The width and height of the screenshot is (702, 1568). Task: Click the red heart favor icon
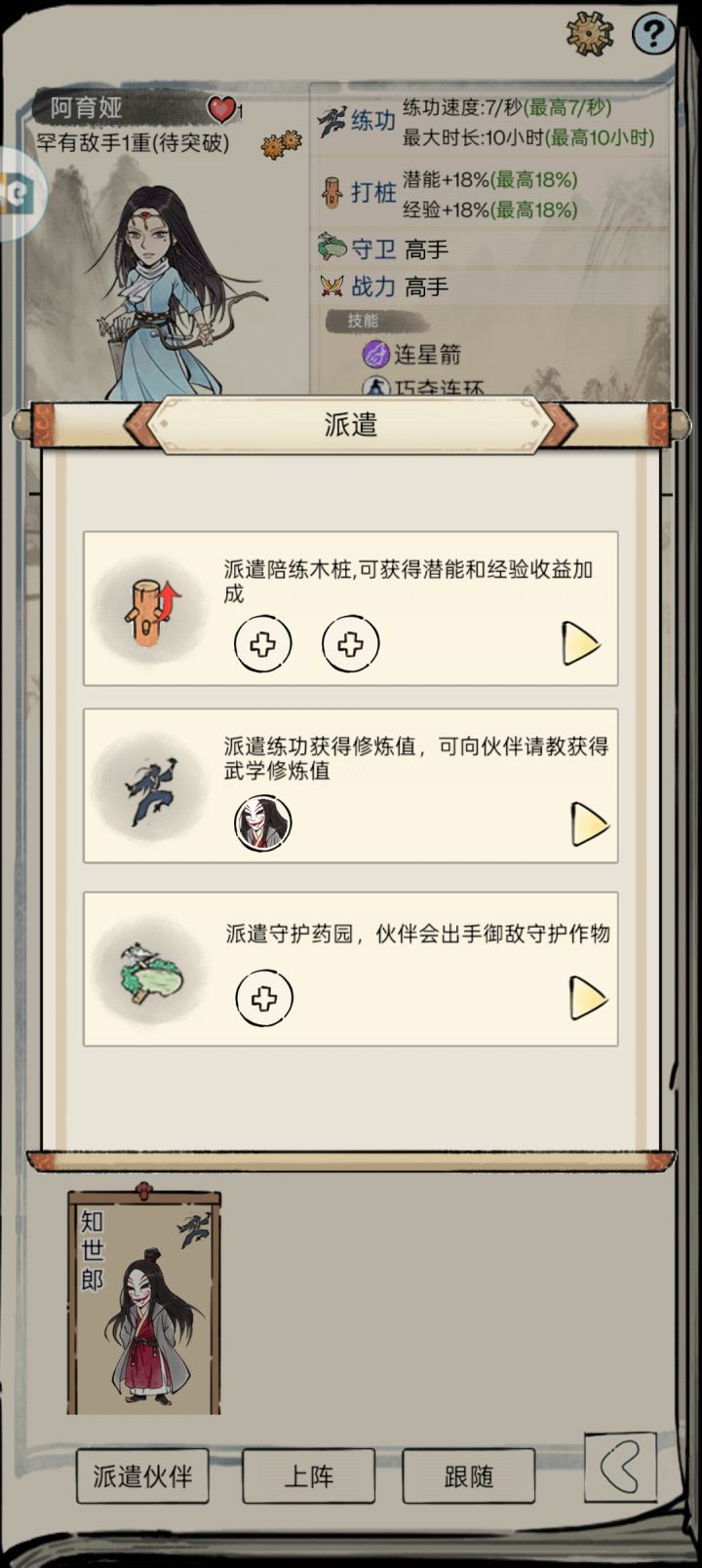[x=222, y=109]
